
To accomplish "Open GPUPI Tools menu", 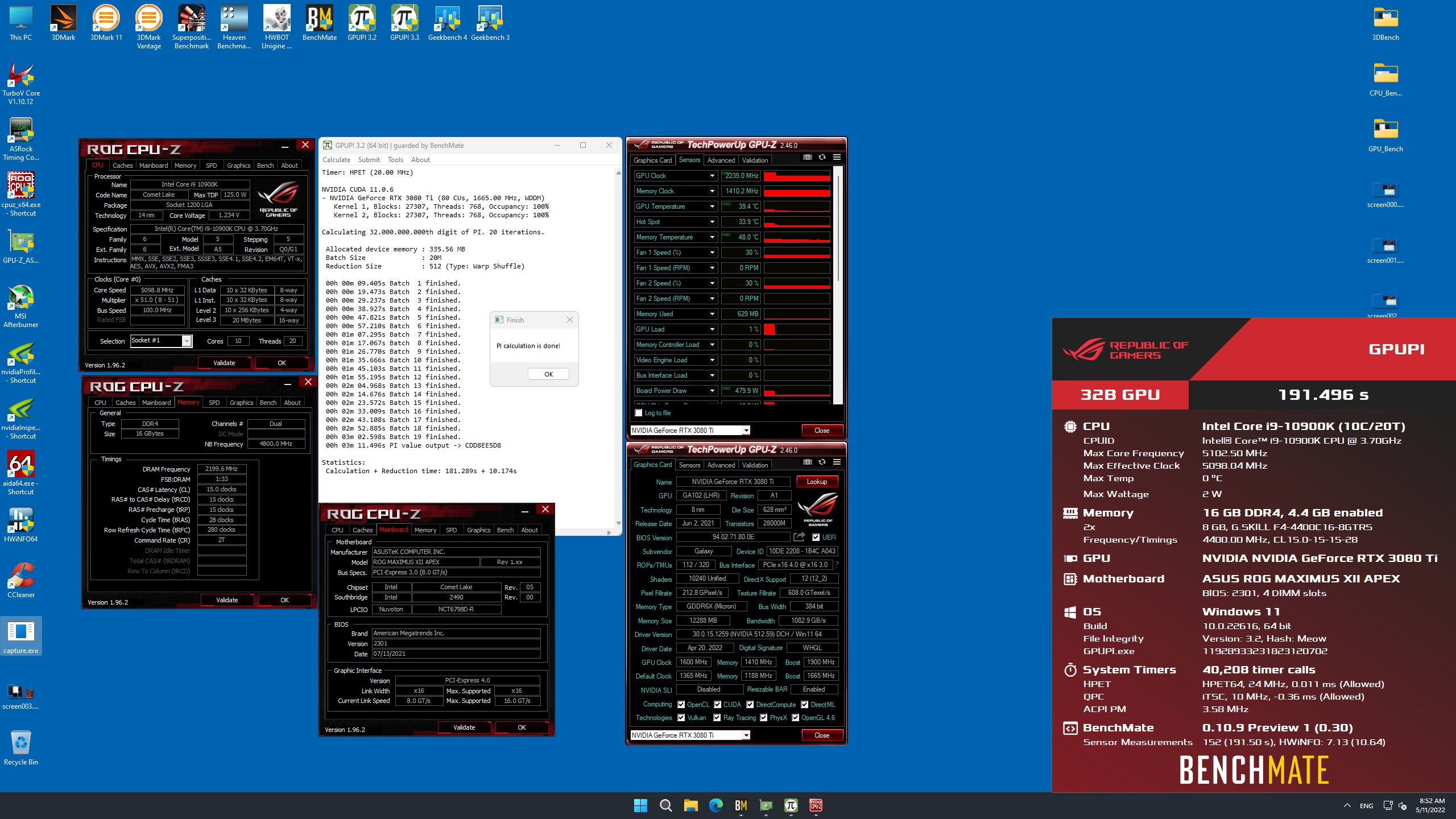I will 395,160.
